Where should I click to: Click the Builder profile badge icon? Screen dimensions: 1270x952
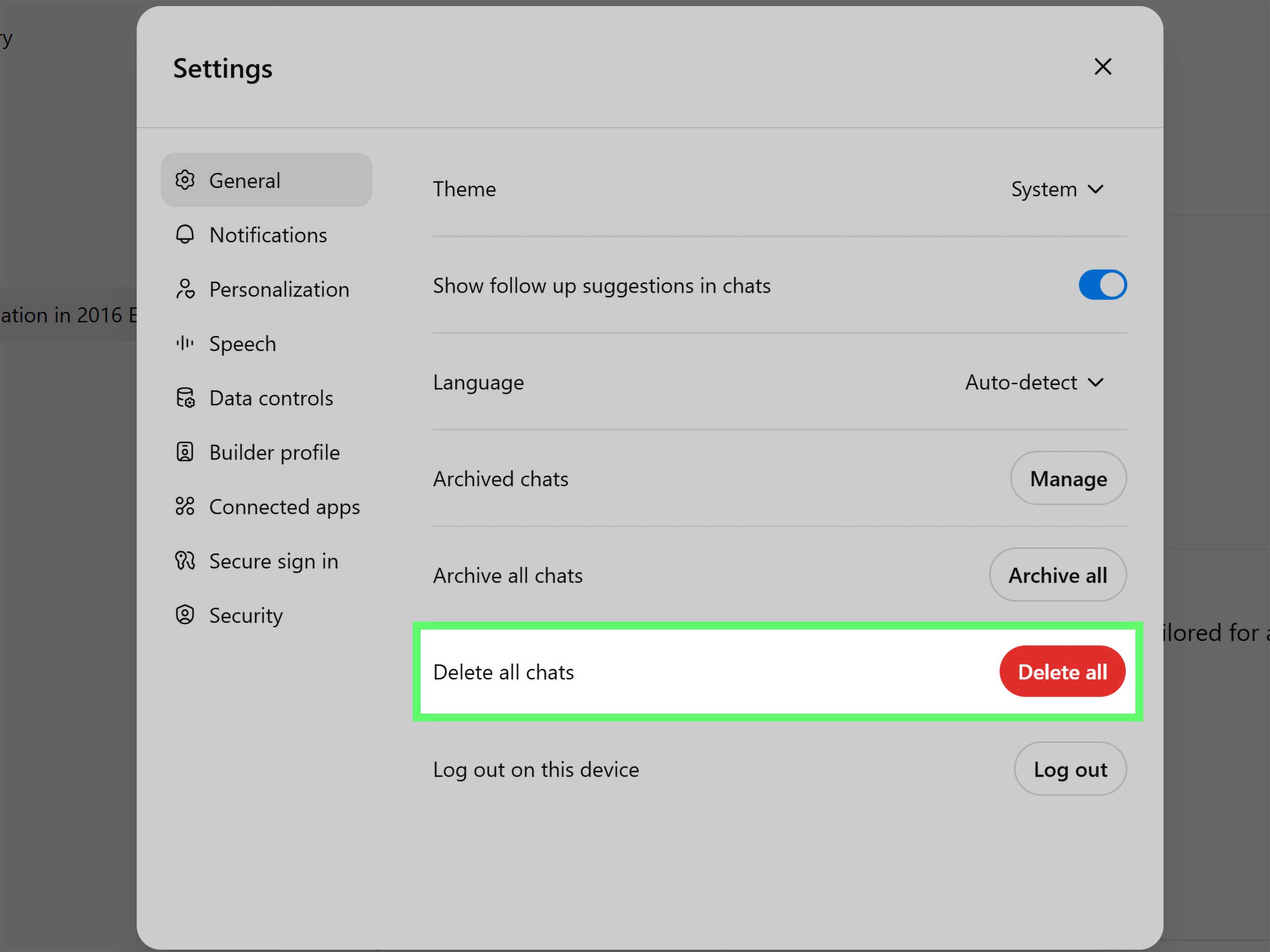185,452
